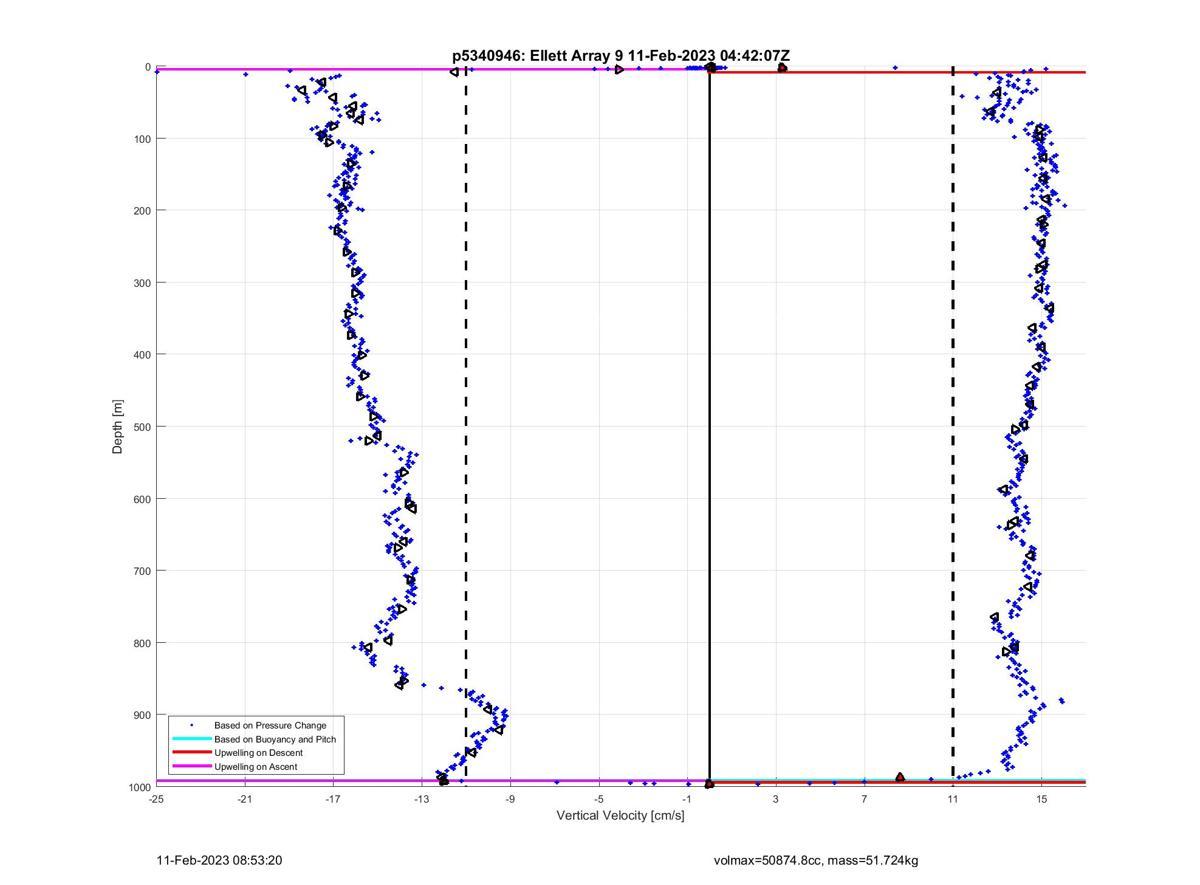
Task: Click the 'volmax=50874.8cc, mass=51.724kg' text
Action: coord(816,861)
